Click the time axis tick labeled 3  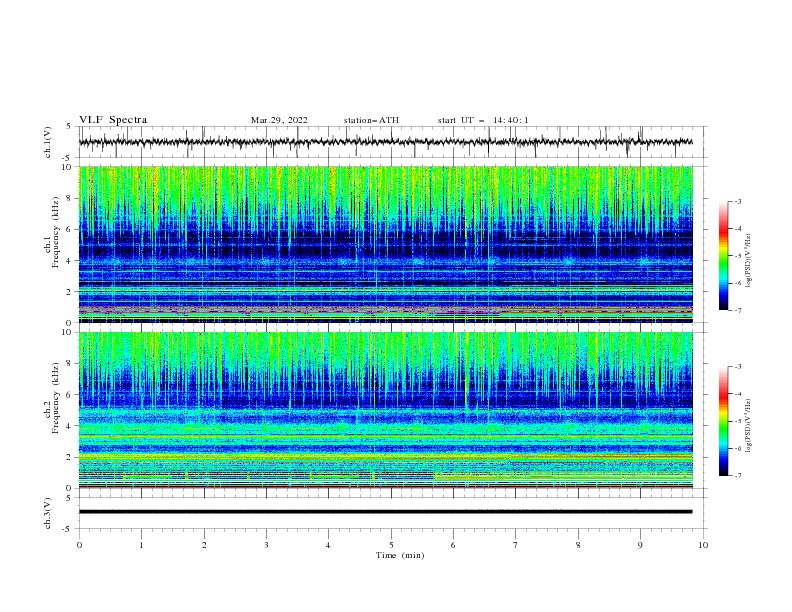pos(266,545)
